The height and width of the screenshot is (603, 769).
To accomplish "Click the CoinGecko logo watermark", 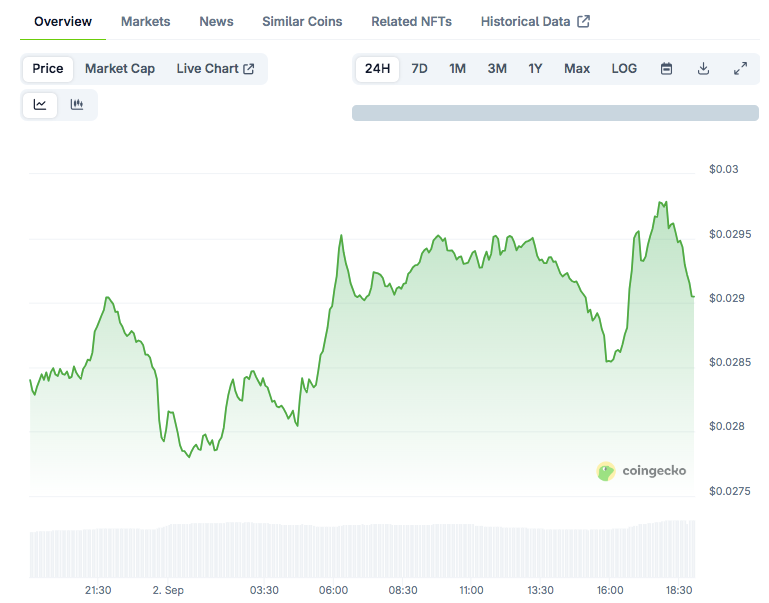I will coord(641,471).
